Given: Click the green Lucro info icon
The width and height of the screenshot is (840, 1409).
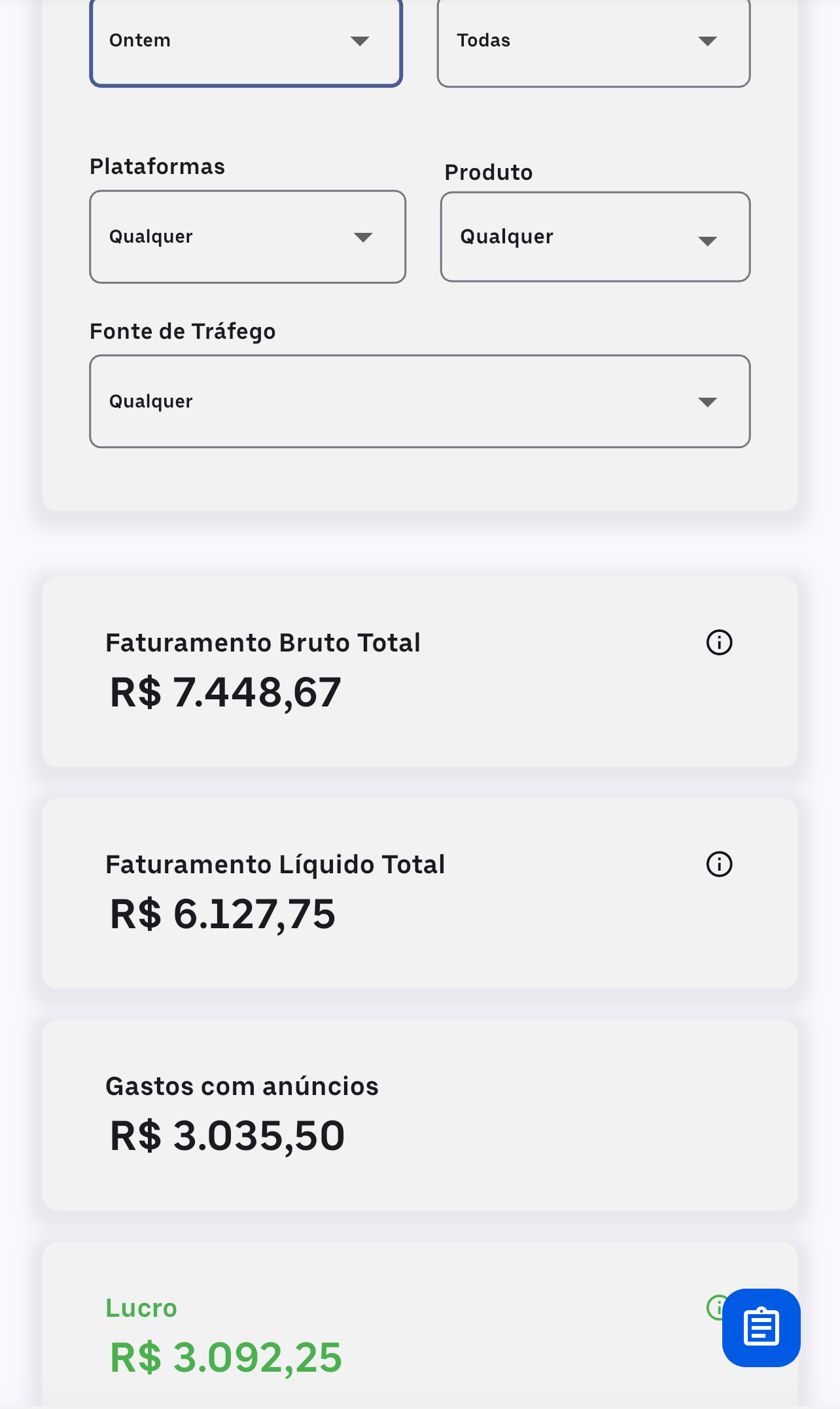Looking at the screenshot, I should click(x=714, y=1308).
